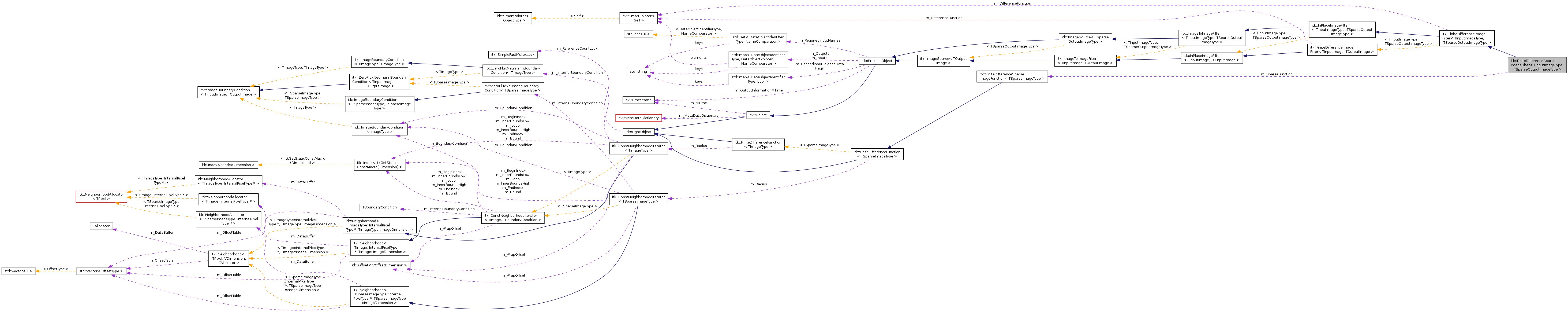
Task: Open the itk::ProcessObject class node
Action: [877, 61]
